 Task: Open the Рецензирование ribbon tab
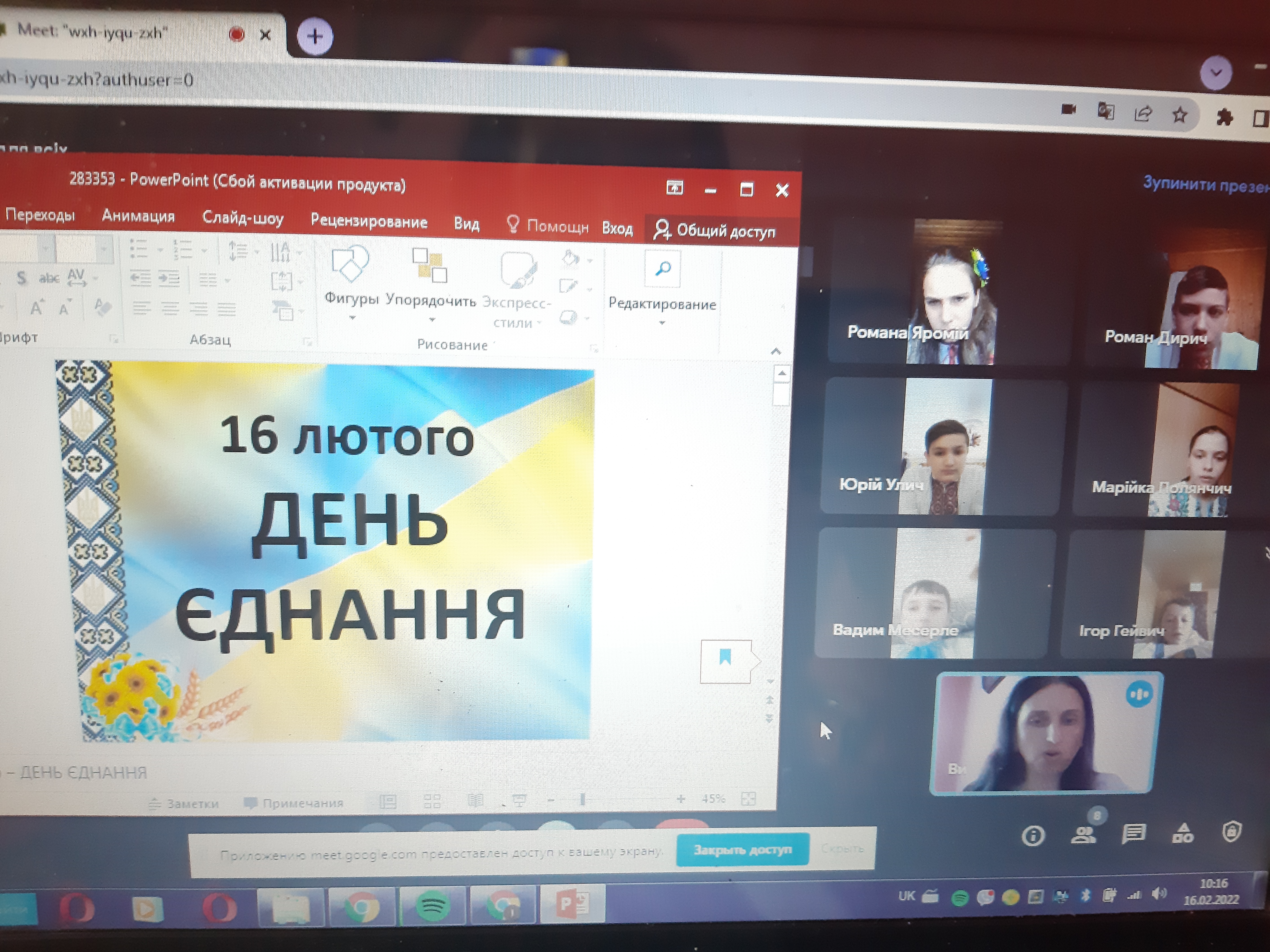(x=369, y=221)
